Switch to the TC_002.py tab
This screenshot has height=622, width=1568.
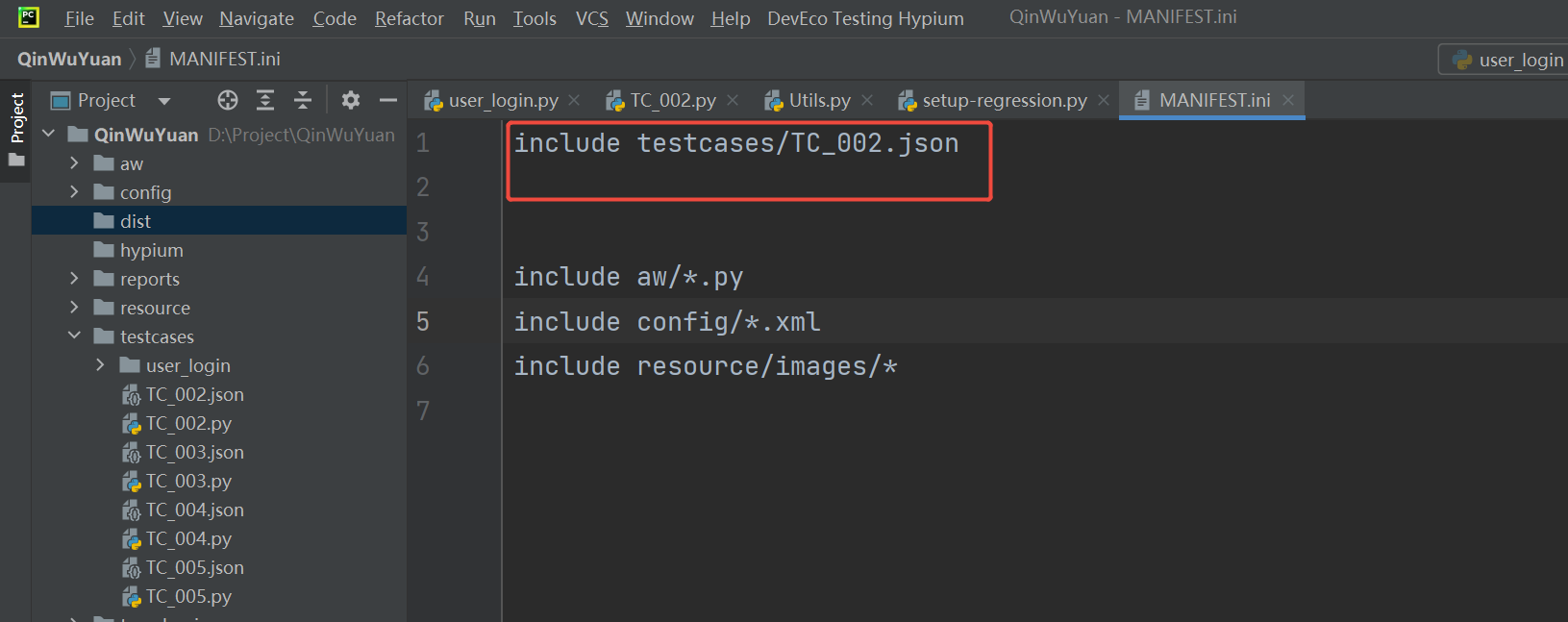pos(672,100)
